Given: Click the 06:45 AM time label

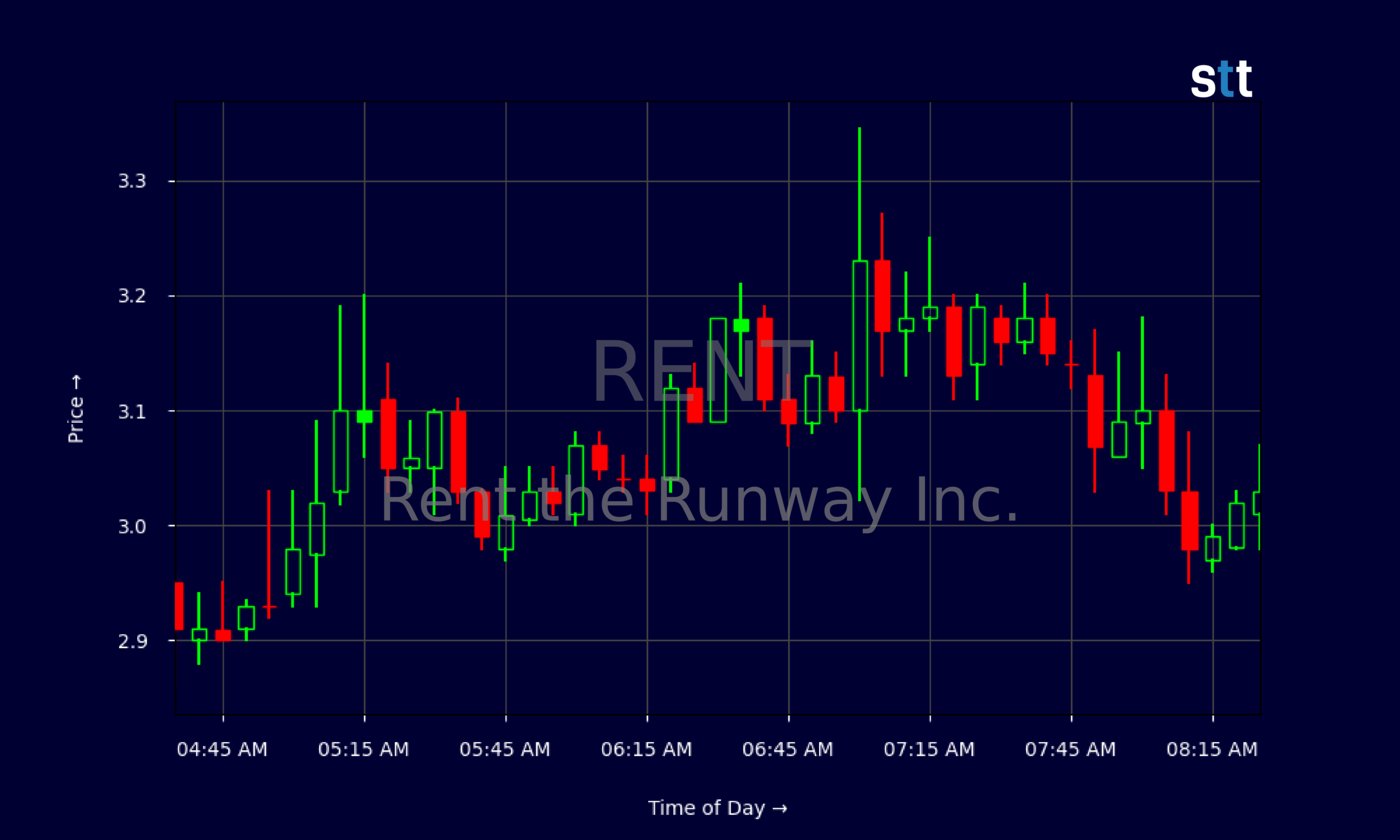Looking at the screenshot, I should (x=788, y=749).
